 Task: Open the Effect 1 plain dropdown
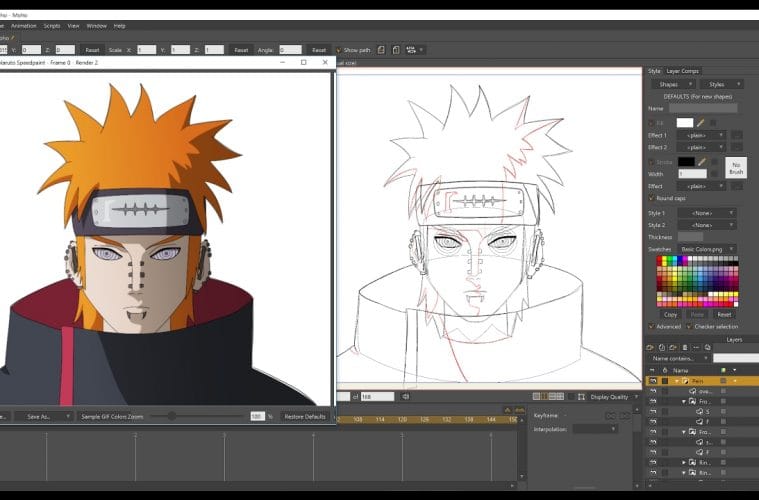coord(701,134)
